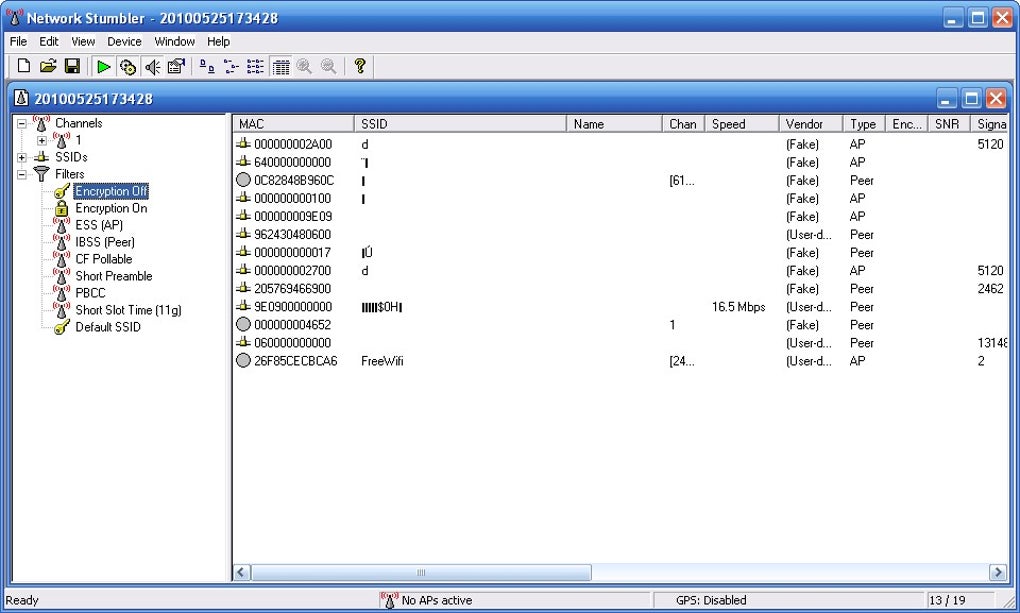The height and width of the screenshot is (613, 1020).
Task: Expand the SSIDs tree node
Action: [x=21, y=157]
